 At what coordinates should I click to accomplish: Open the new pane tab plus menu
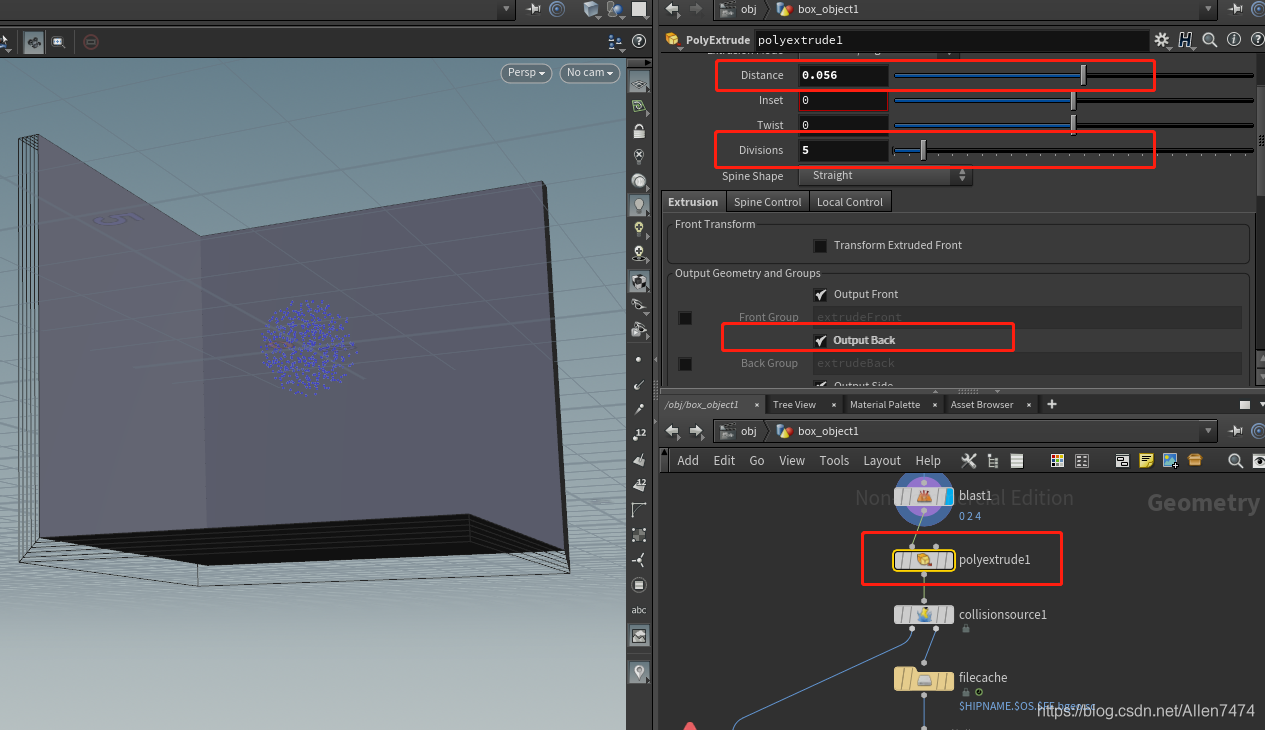1051,404
